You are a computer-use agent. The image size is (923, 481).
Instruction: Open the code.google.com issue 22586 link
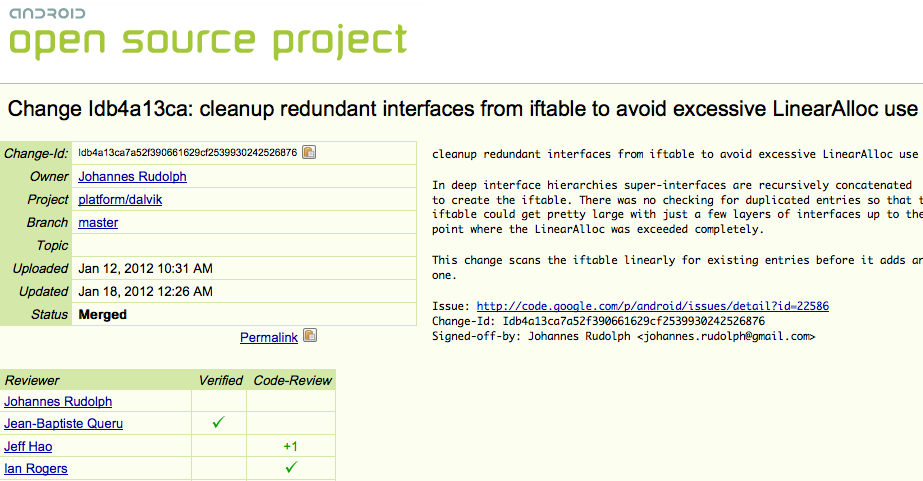pos(653,306)
